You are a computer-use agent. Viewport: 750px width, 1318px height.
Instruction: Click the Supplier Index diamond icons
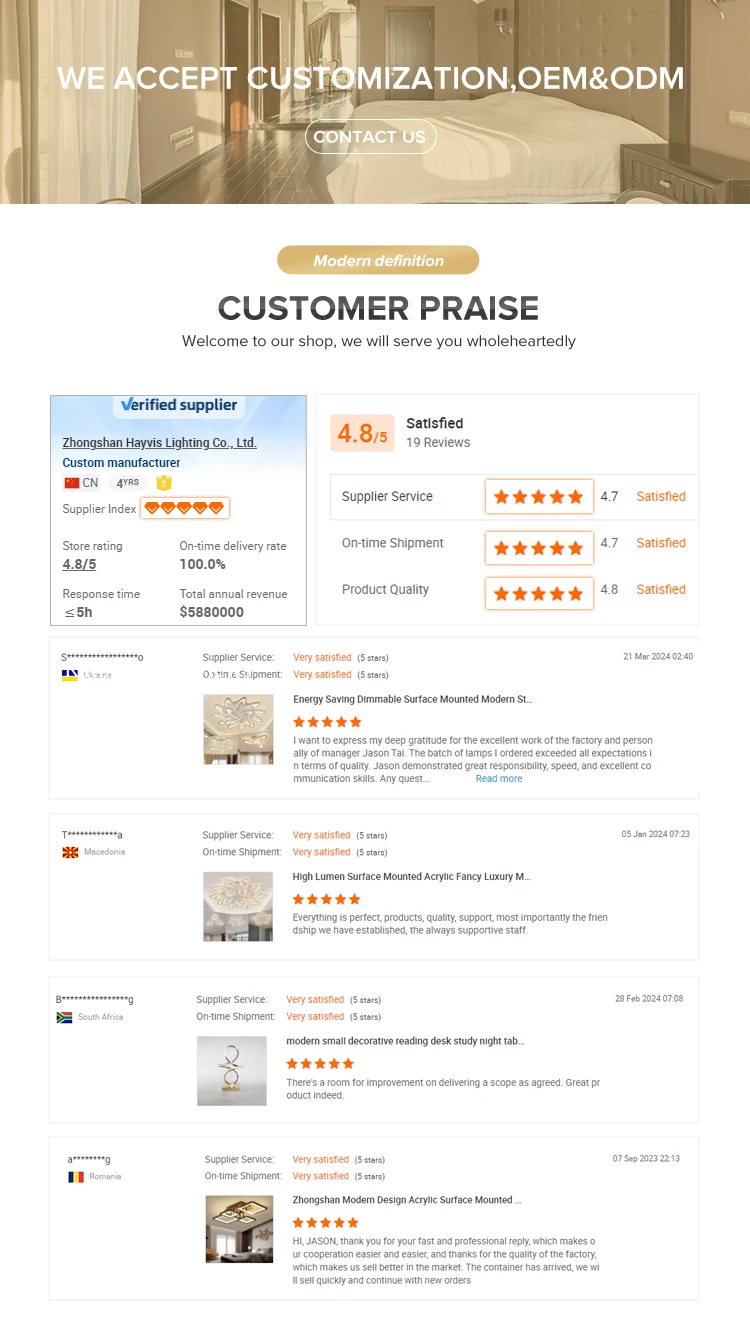(x=185, y=508)
